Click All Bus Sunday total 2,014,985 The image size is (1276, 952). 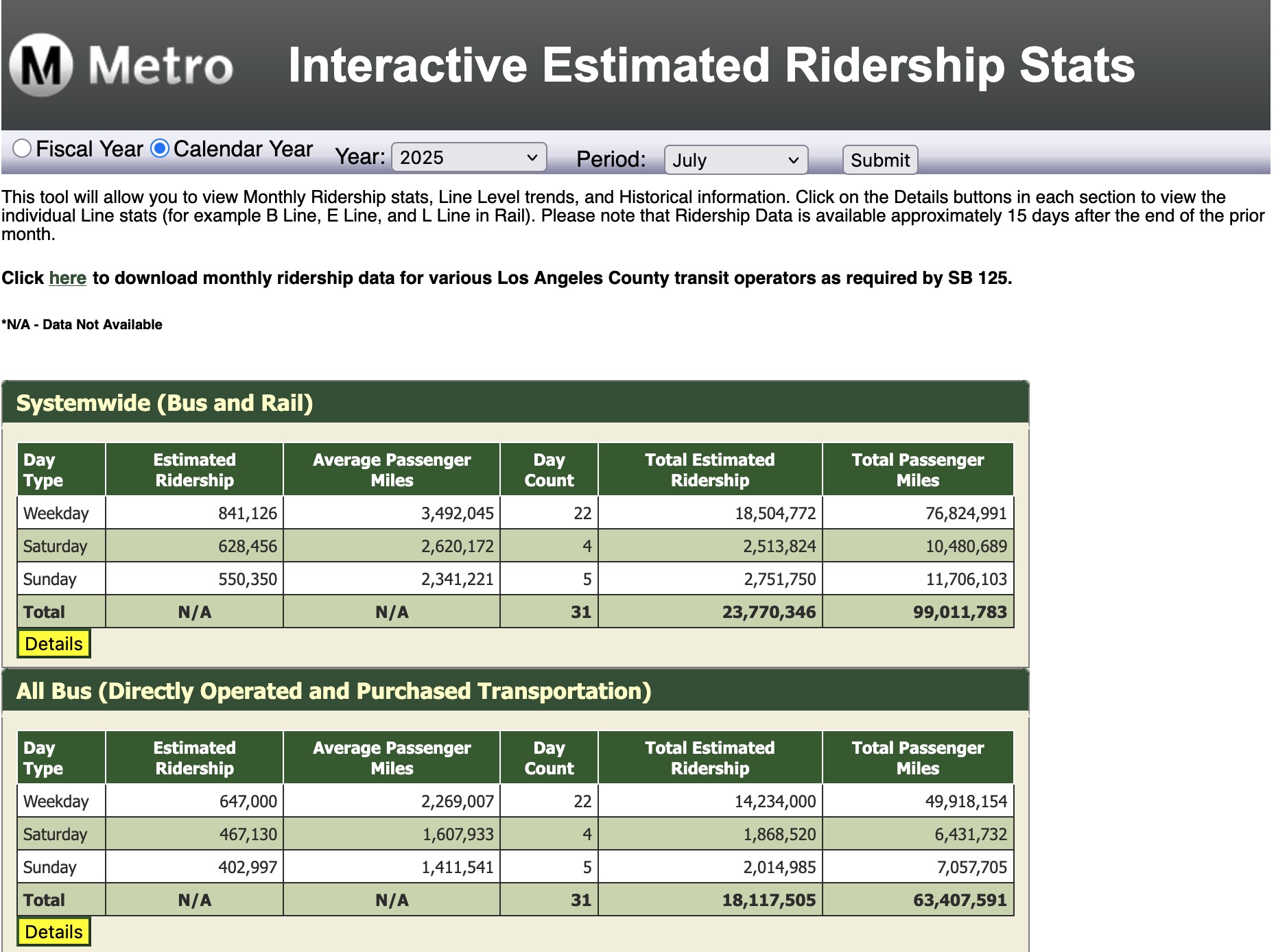780,867
